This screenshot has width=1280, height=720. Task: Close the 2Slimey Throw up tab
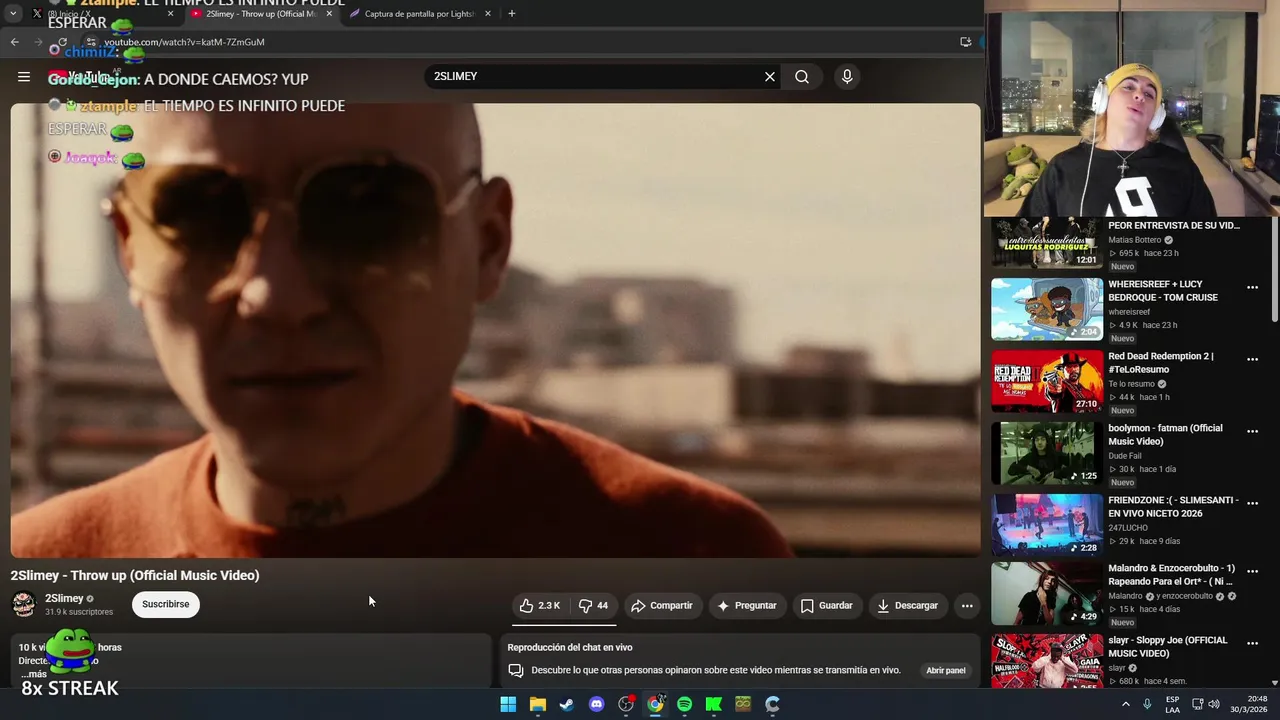(329, 14)
